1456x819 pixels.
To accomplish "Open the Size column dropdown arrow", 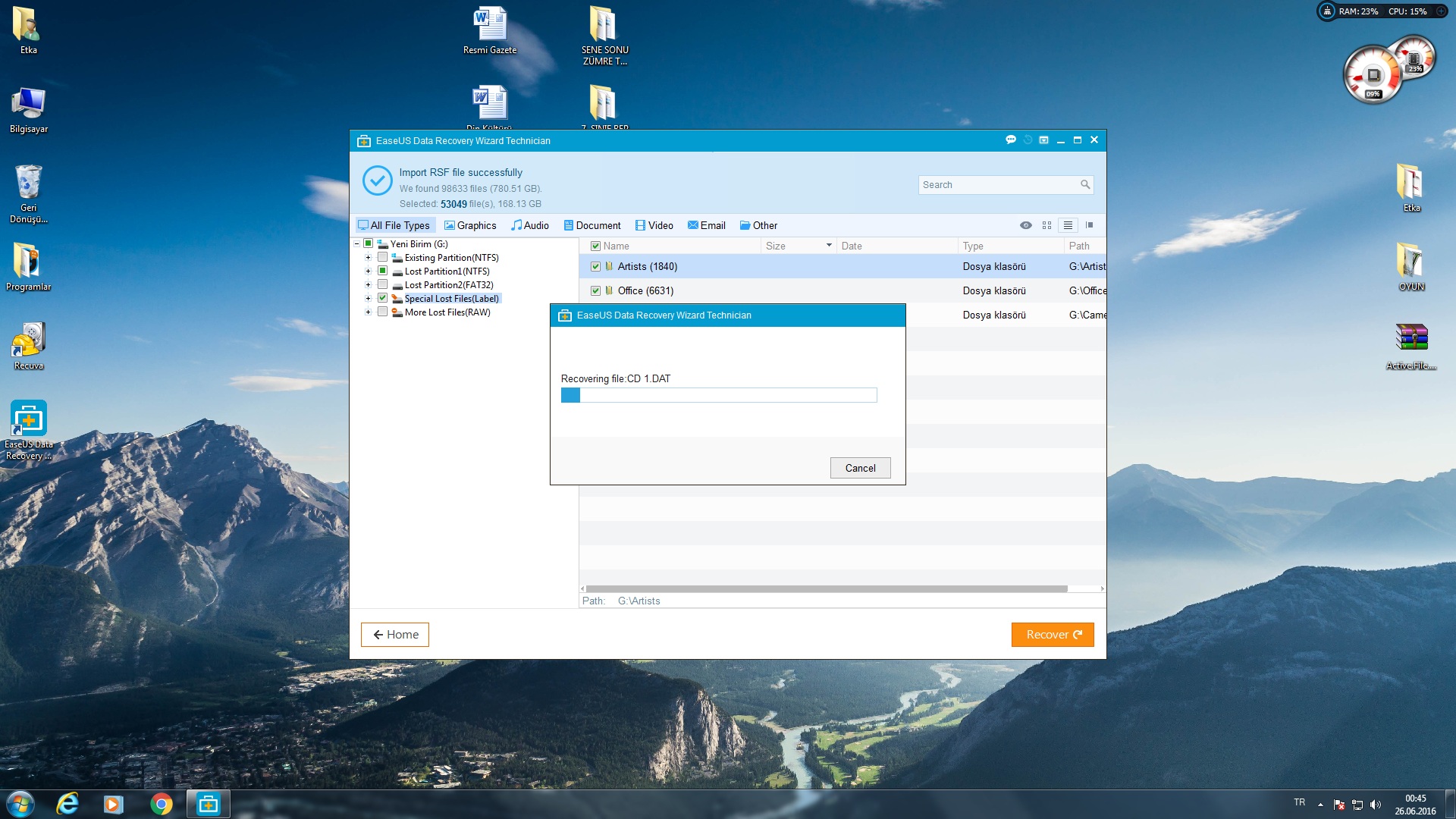I will 829,246.
